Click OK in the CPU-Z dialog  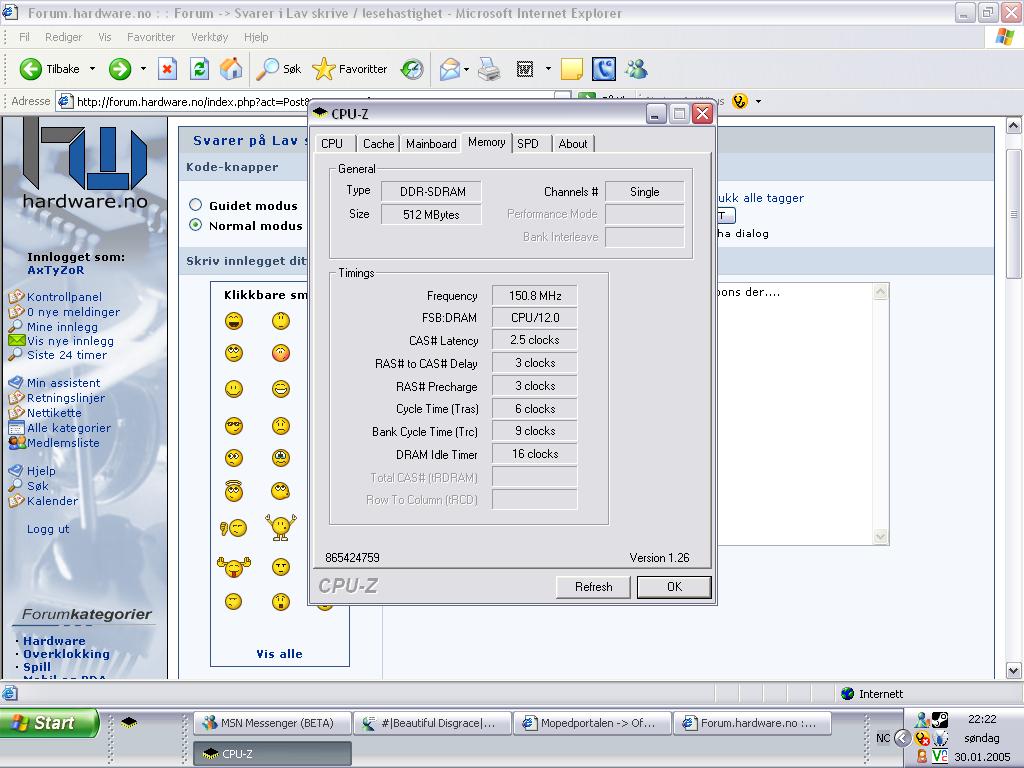674,586
